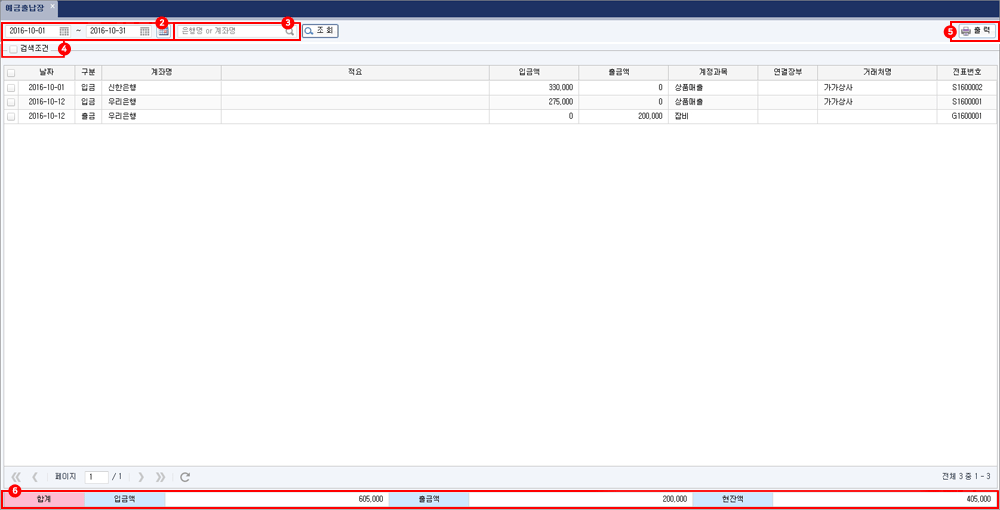Click the 현잔액 footer label

[732, 499]
